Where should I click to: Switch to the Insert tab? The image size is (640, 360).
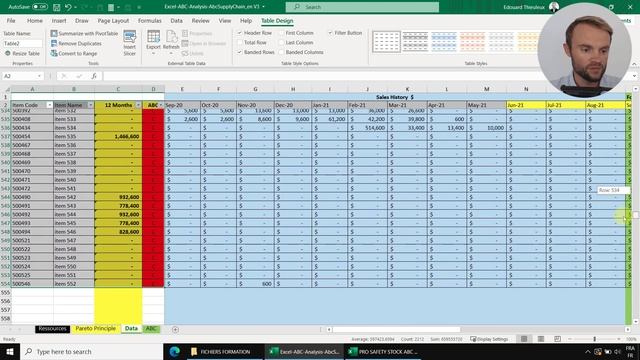pos(59,20)
